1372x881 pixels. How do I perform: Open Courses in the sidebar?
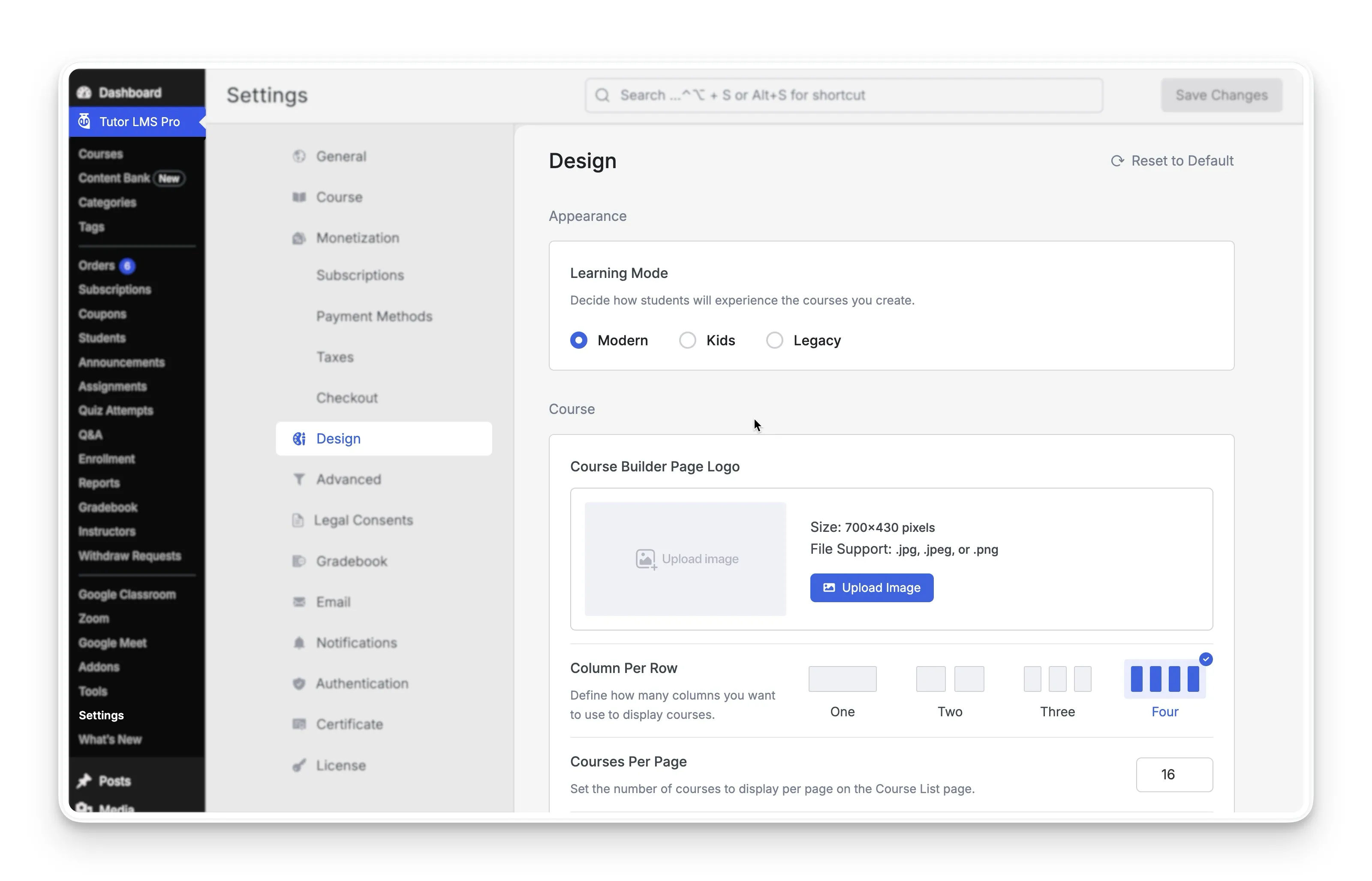point(101,154)
